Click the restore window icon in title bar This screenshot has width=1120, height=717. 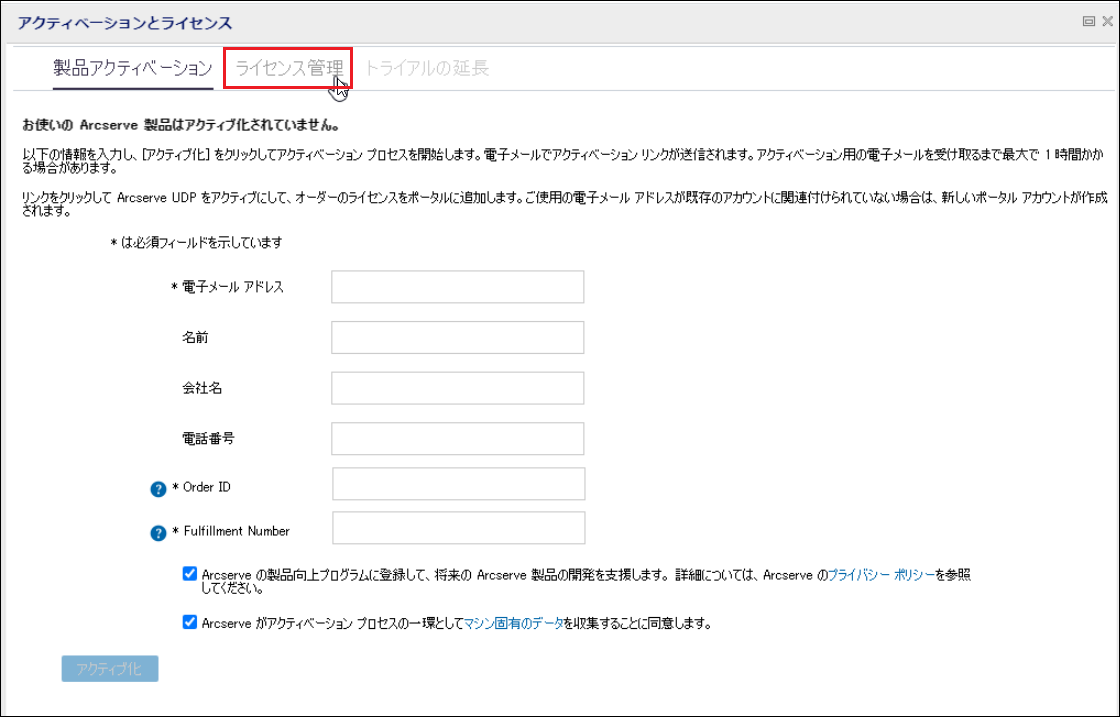[x=1088, y=22]
